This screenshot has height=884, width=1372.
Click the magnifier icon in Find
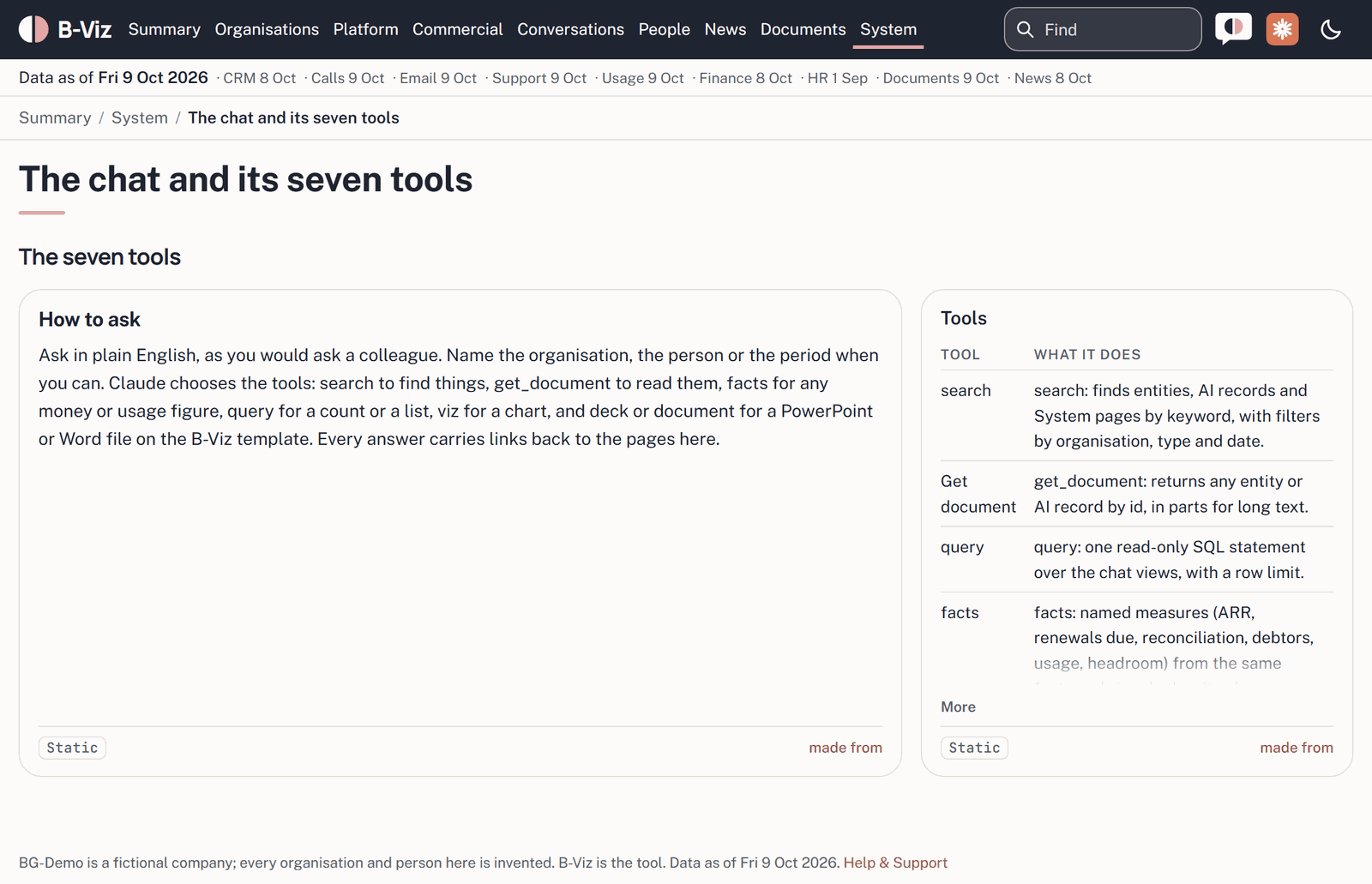click(1025, 29)
